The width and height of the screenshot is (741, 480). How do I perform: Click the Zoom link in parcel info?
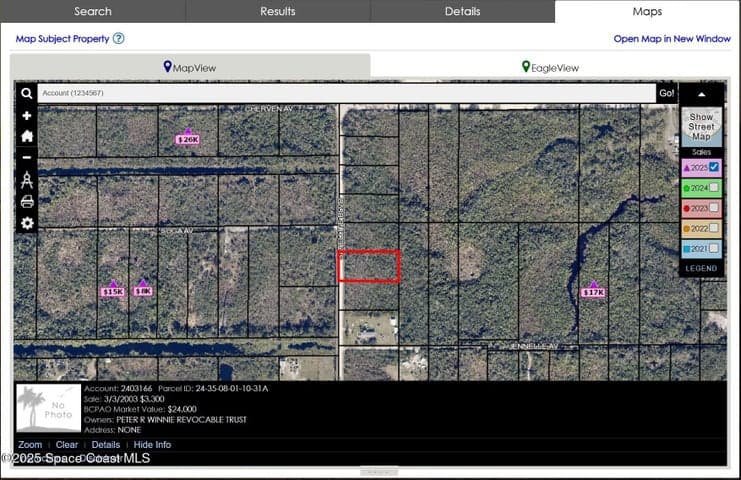click(x=30, y=445)
